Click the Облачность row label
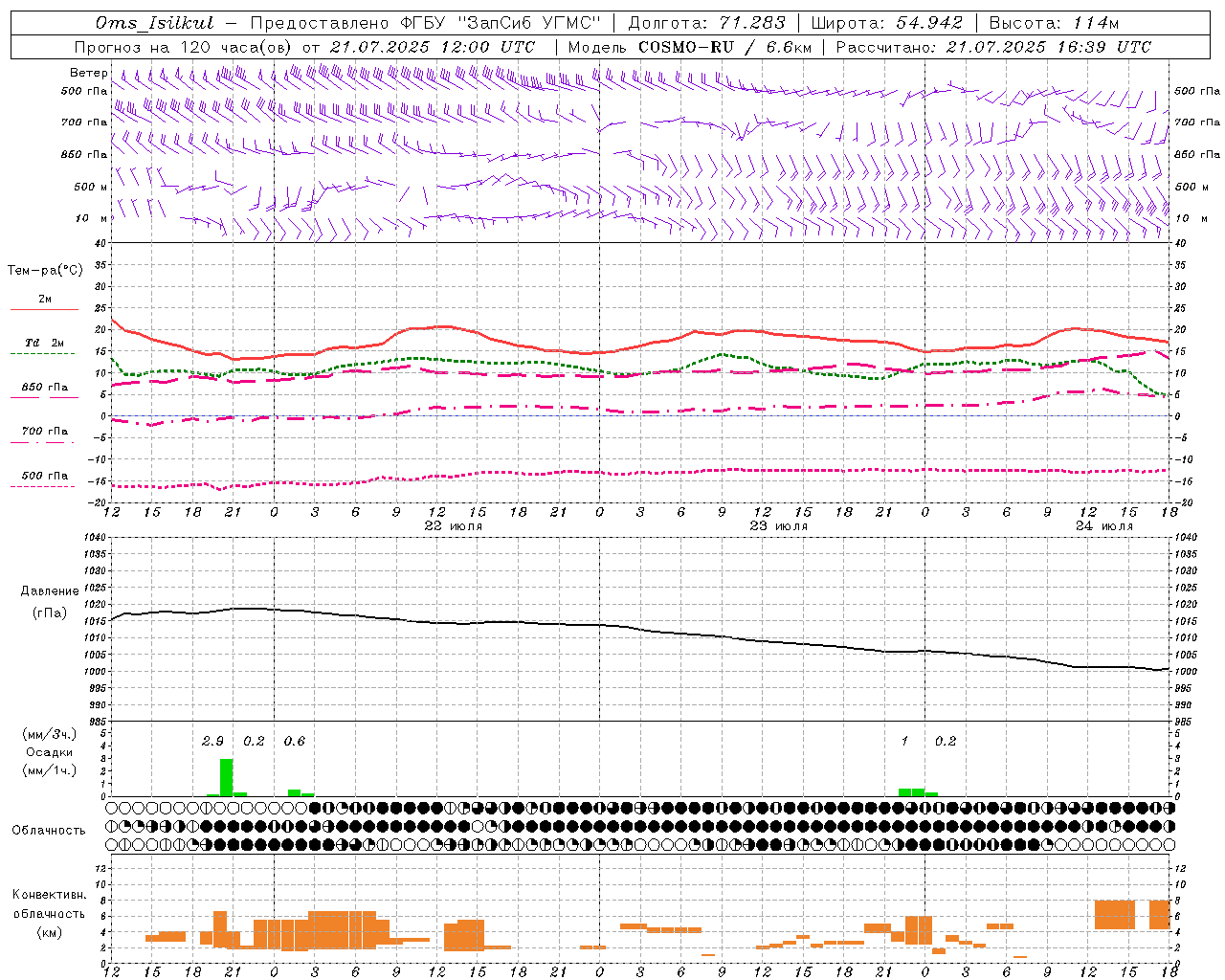 (49, 830)
